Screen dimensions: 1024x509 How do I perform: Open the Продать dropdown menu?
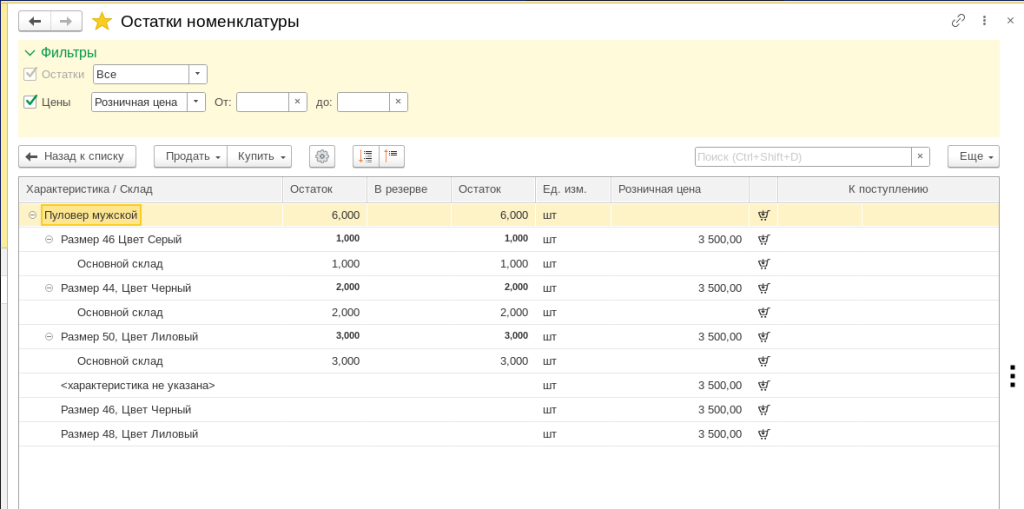pos(191,156)
